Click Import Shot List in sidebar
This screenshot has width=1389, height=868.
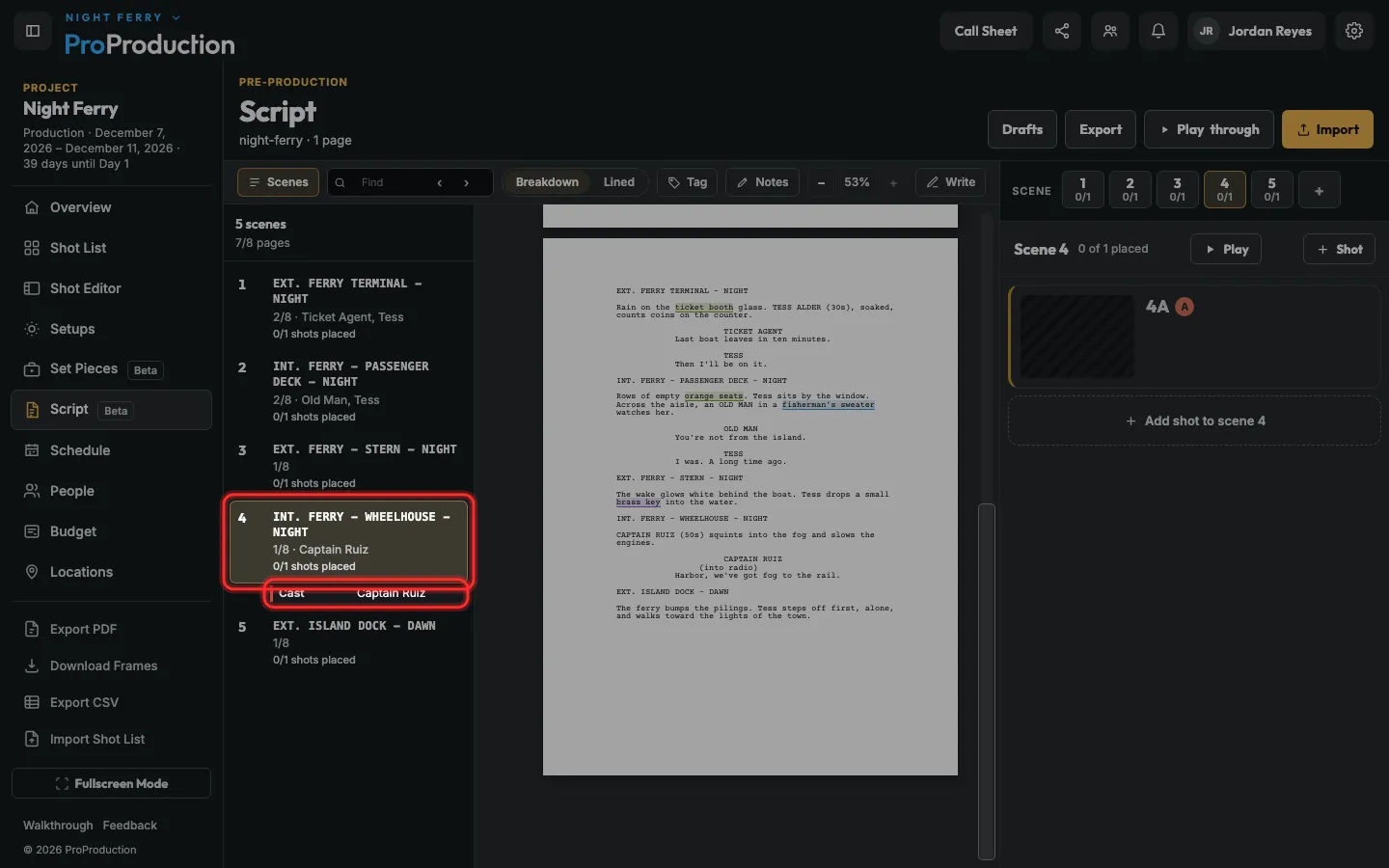click(111, 739)
